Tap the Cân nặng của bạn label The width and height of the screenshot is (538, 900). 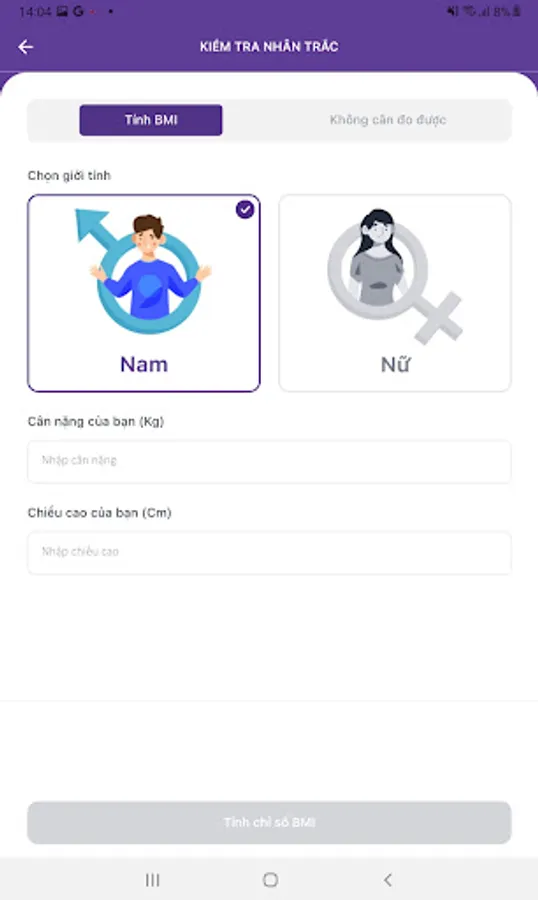(96, 421)
